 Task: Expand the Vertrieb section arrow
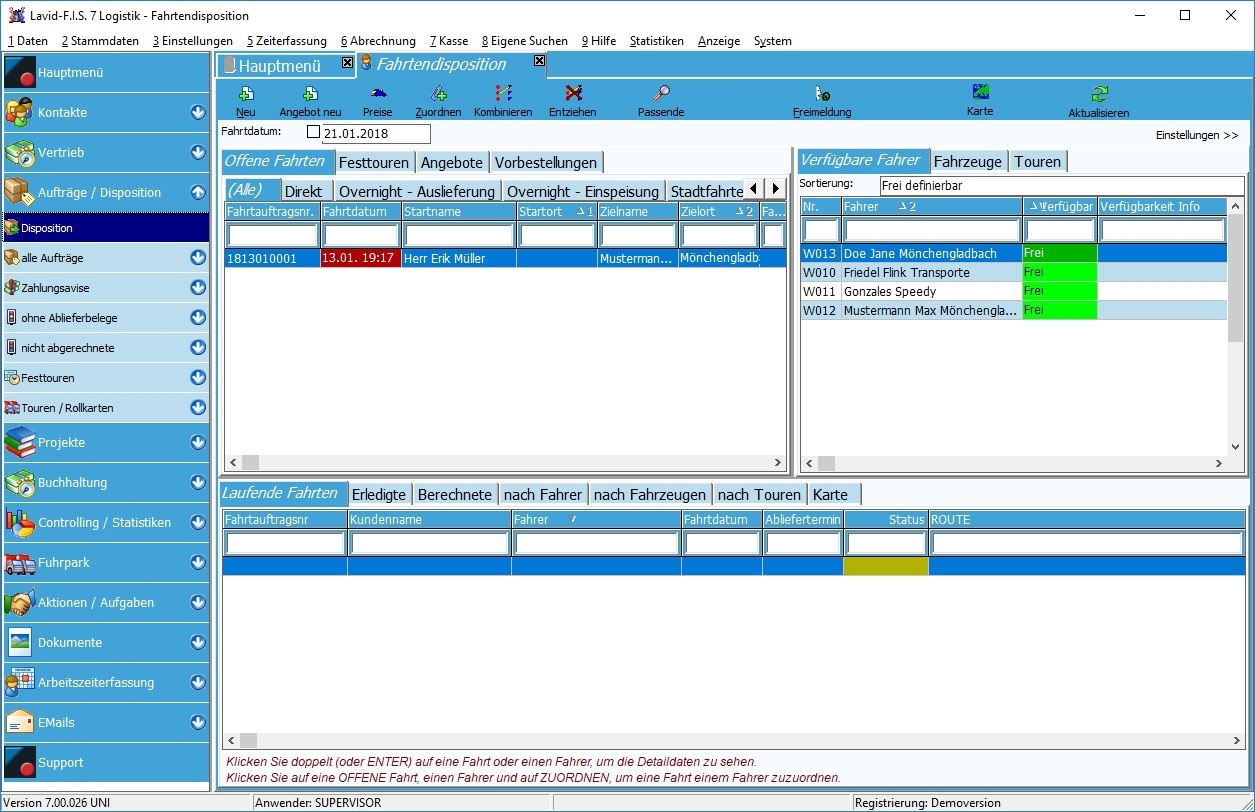(198, 152)
